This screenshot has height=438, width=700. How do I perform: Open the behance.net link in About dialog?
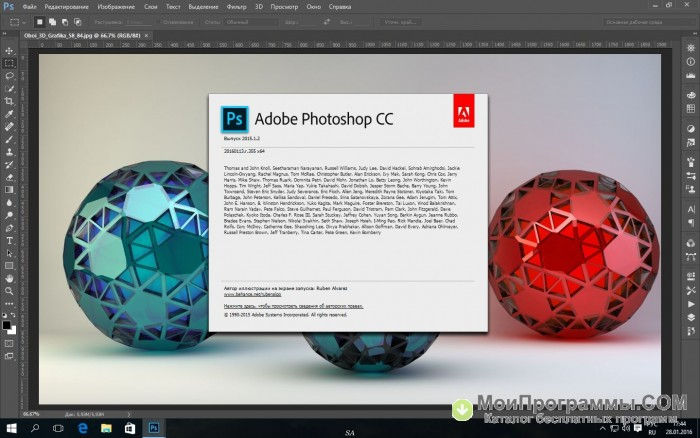252,295
